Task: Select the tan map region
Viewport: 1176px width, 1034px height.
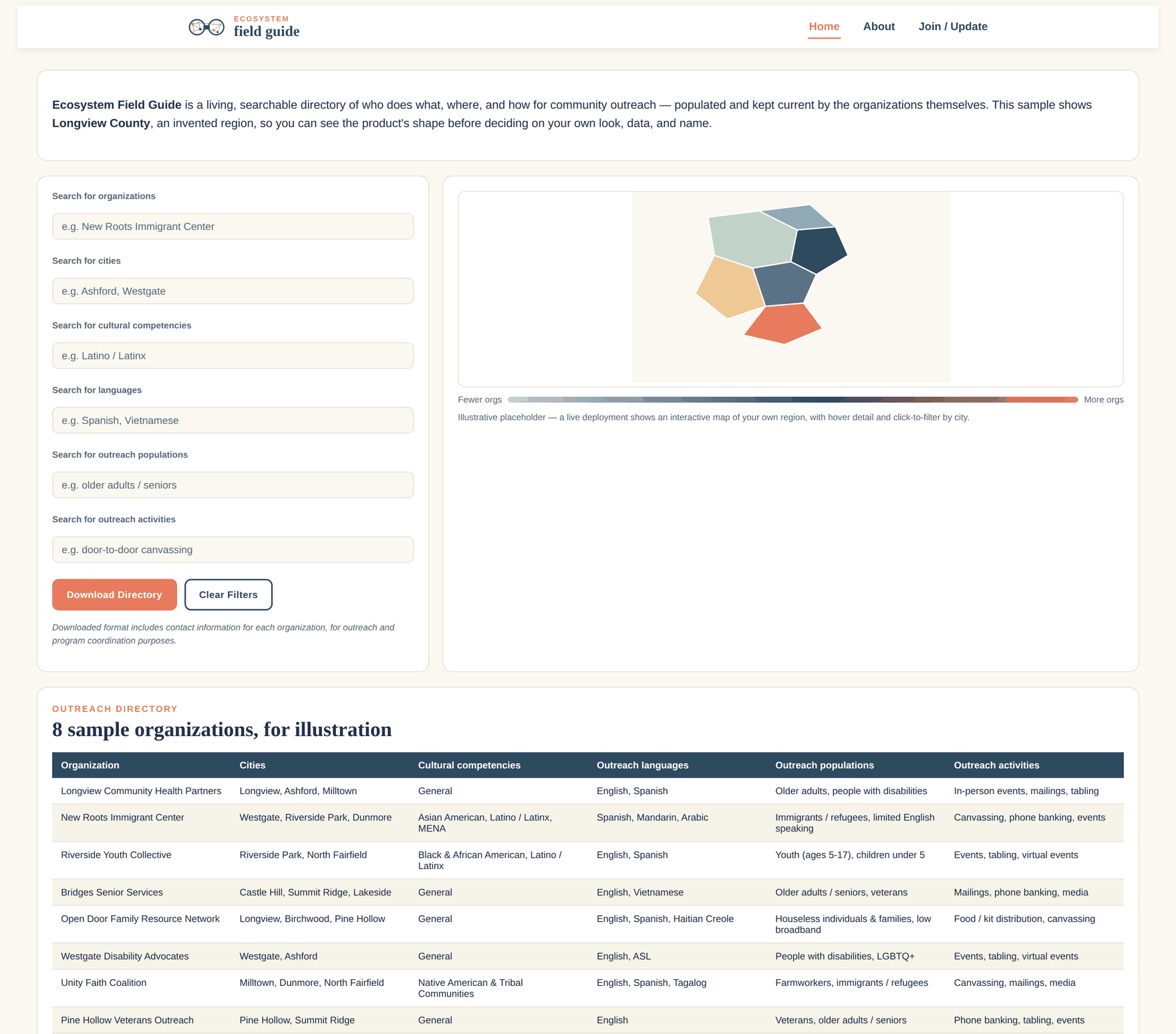Action: tap(730, 288)
